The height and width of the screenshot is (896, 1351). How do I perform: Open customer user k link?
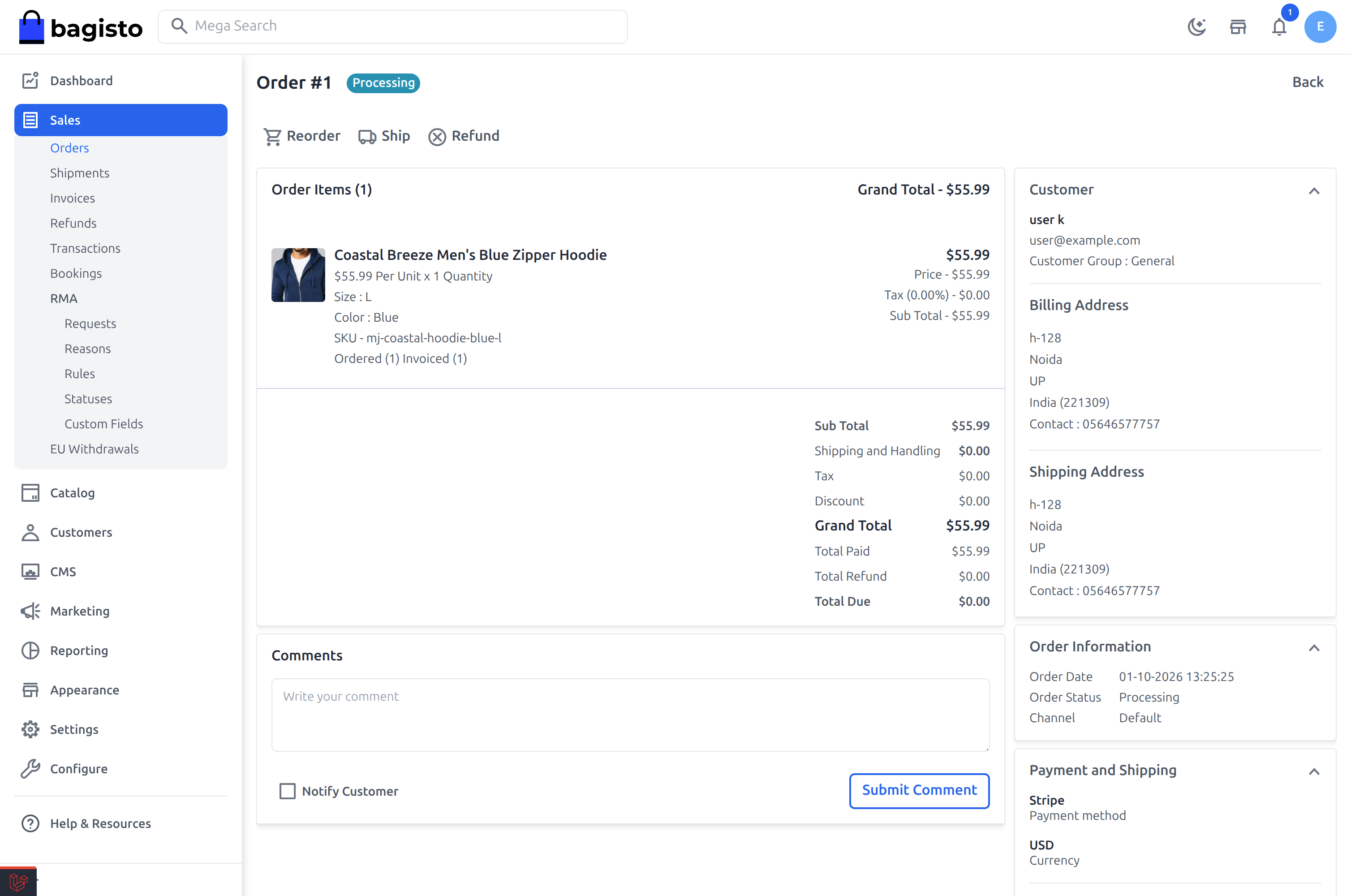tap(1046, 220)
